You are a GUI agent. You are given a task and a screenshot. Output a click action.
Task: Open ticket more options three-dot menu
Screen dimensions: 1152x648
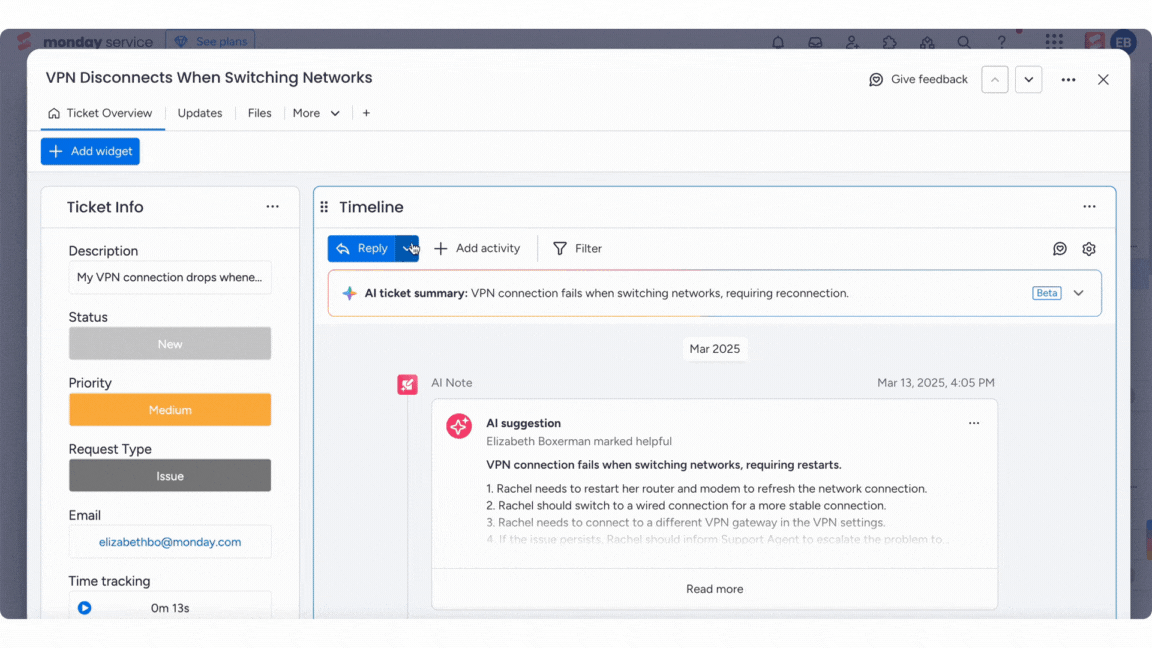(x=1068, y=79)
